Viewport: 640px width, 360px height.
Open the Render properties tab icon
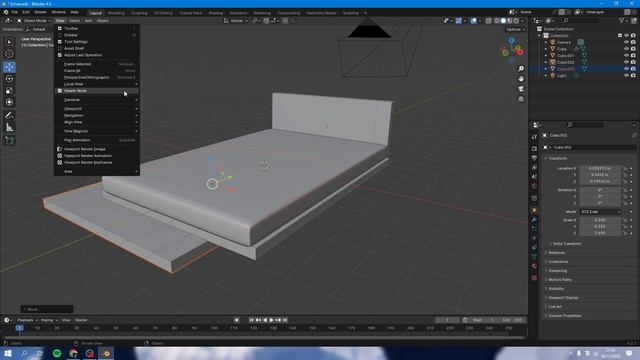pyautogui.click(x=534, y=148)
